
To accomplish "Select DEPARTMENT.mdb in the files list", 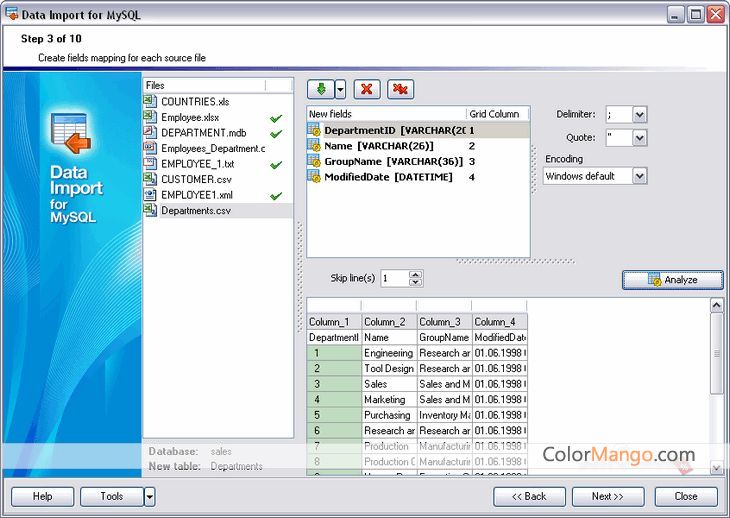I will point(203,133).
